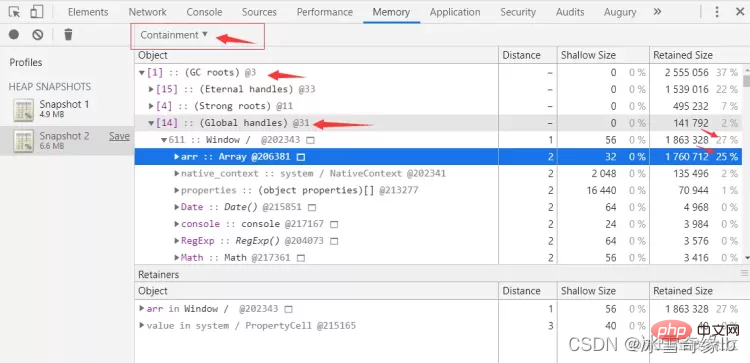
Task: Click the record heap snapshot circle icon
Action: pyautogui.click(x=14, y=34)
